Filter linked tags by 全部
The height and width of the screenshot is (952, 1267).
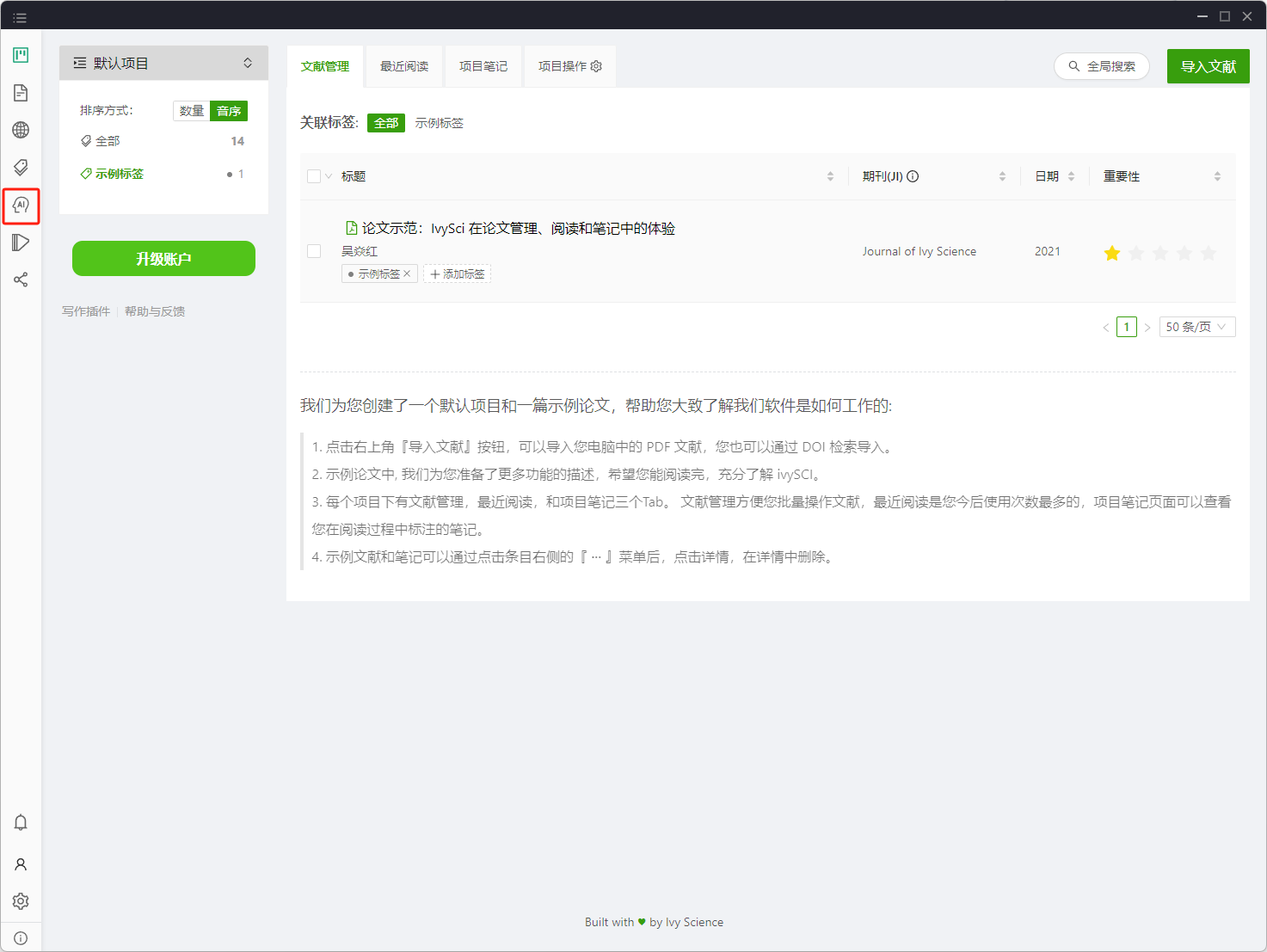(x=386, y=123)
